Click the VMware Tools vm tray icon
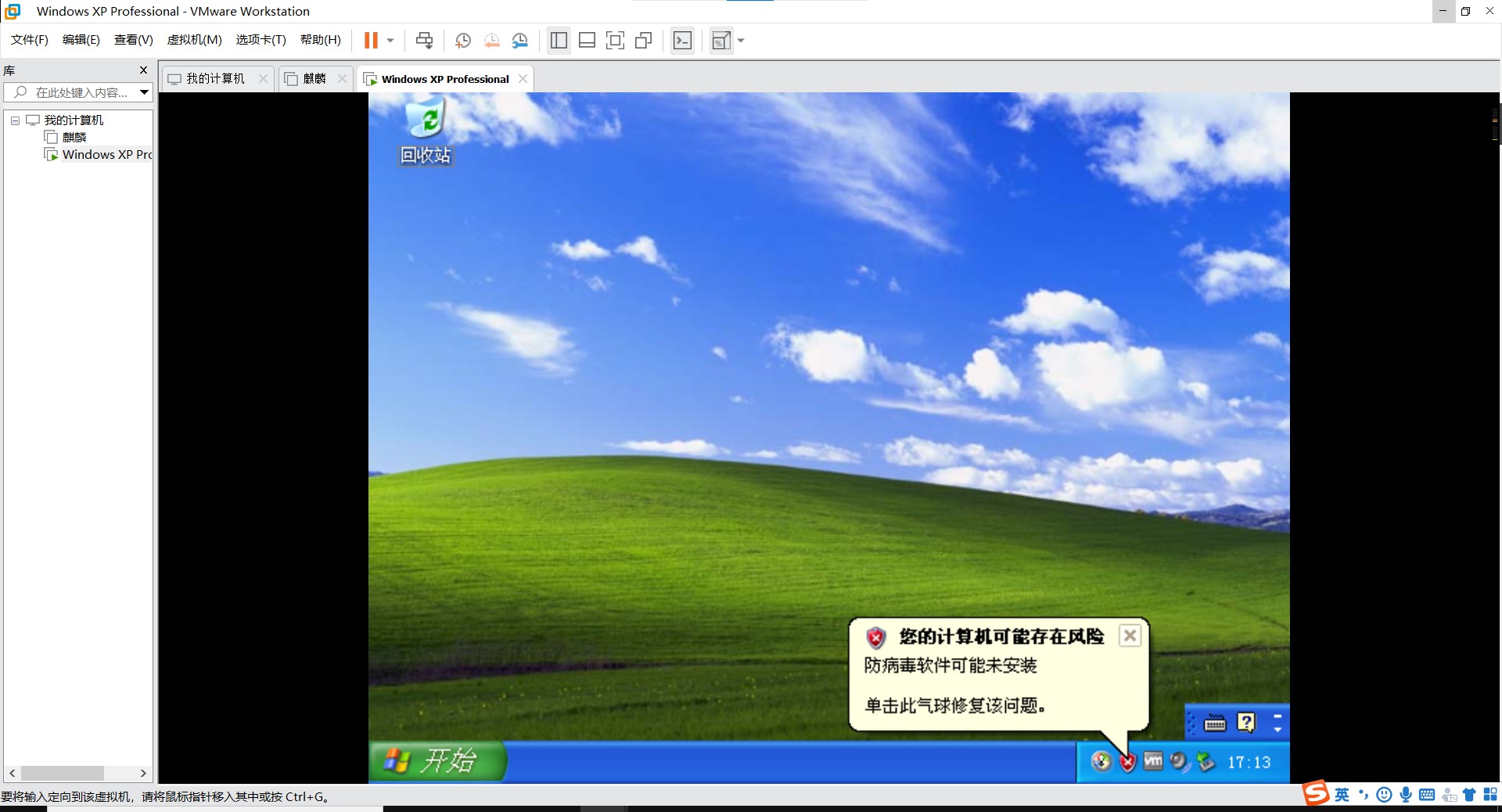The image size is (1502, 812). pyautogui.click(x=1153, y=761)
